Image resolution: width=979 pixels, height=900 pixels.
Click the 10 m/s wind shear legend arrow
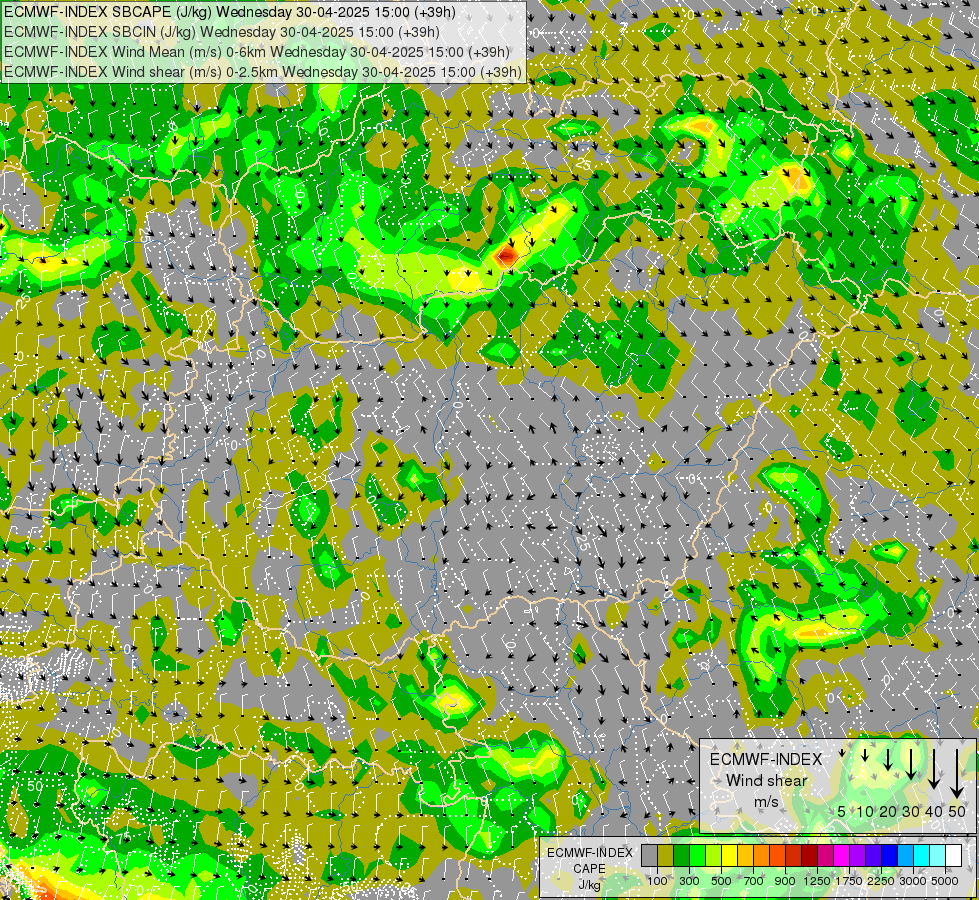[865, 755]
